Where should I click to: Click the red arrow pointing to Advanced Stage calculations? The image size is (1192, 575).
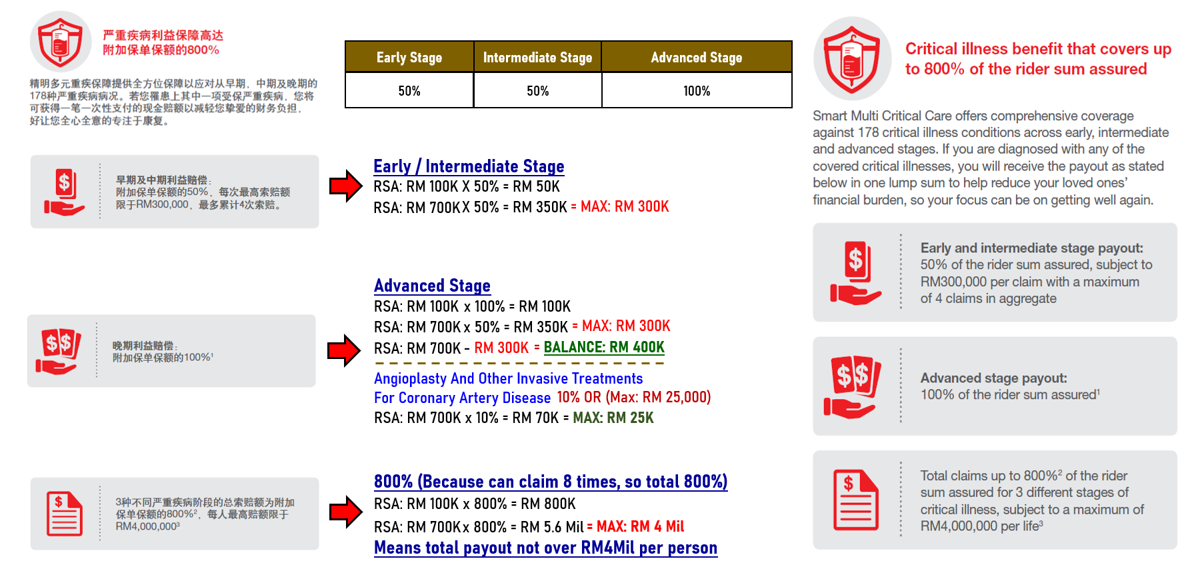(345, 350)
